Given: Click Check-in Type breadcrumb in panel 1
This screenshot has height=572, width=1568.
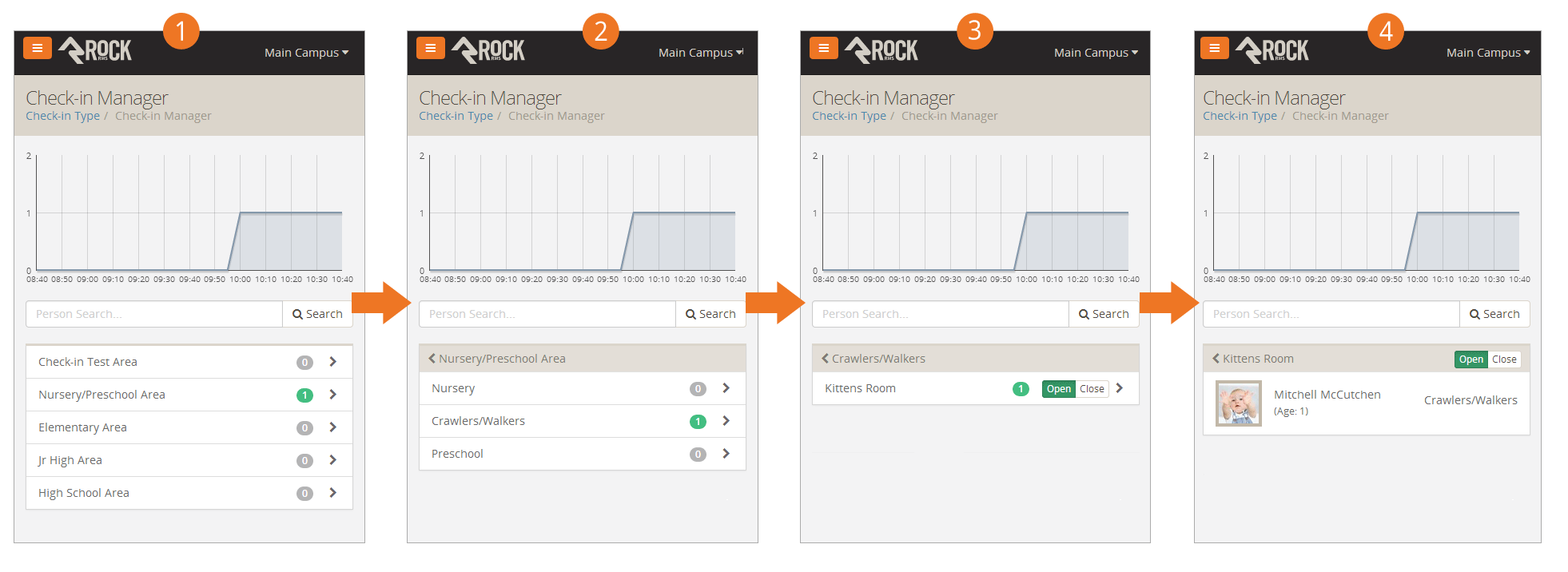Looking at the screenshot, I should (x=62, y=116).
